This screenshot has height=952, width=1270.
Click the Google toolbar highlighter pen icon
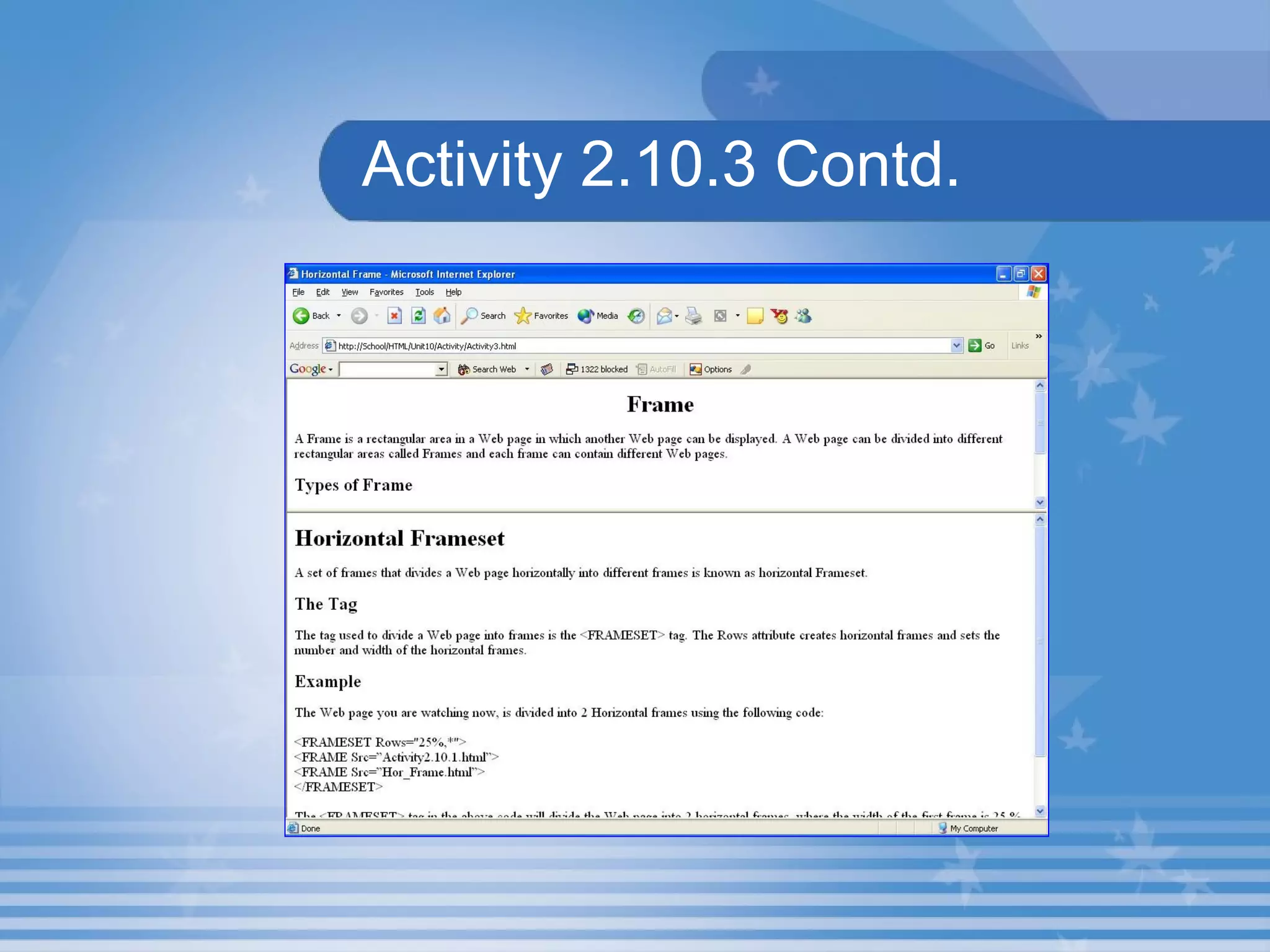[x=746, y=369]
